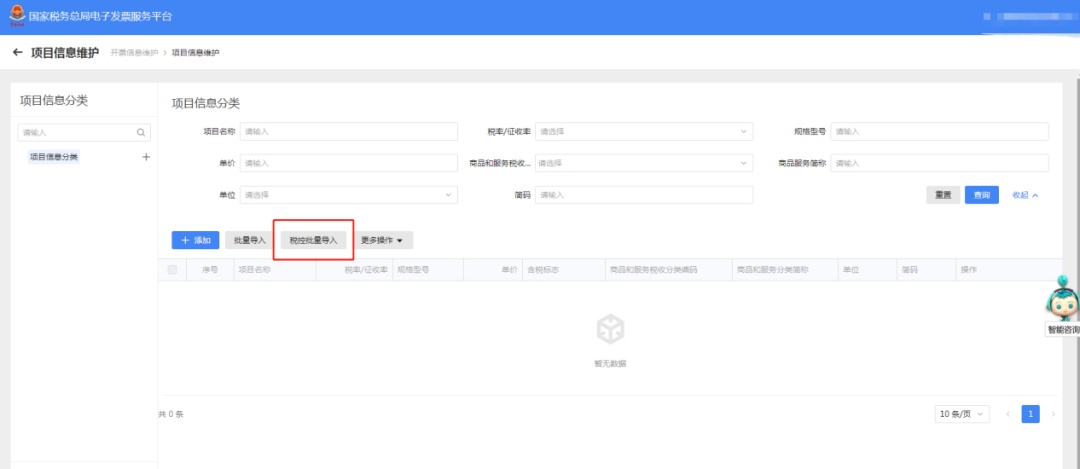Image resolution: width=1080 pixels, height=469 pixels.
Task: Open the 单位 dropdown selector
Action: pos(348,195)
